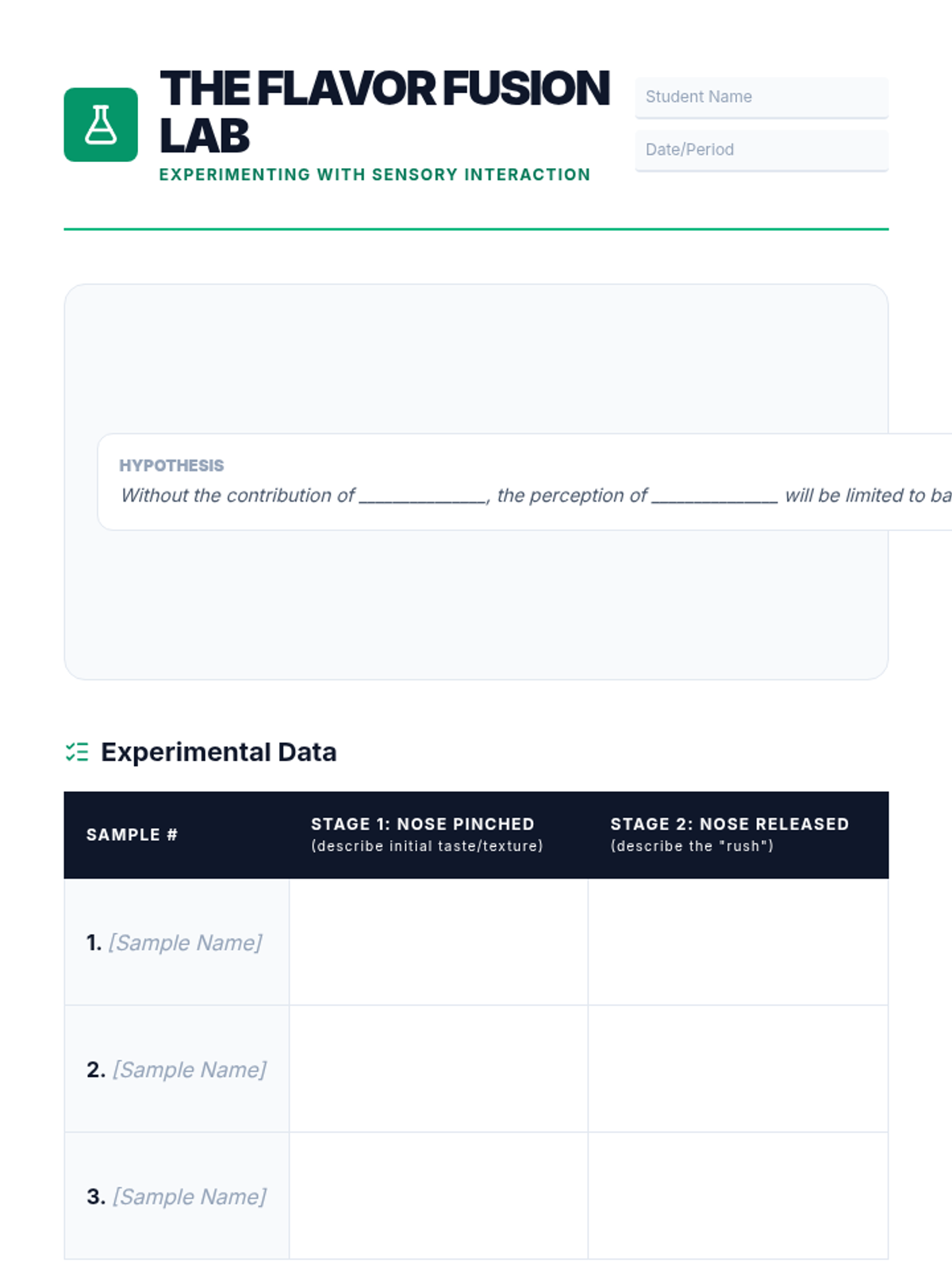
Task: Click the Stage 2 cell for sample 3
Action: click(738, 1196)
